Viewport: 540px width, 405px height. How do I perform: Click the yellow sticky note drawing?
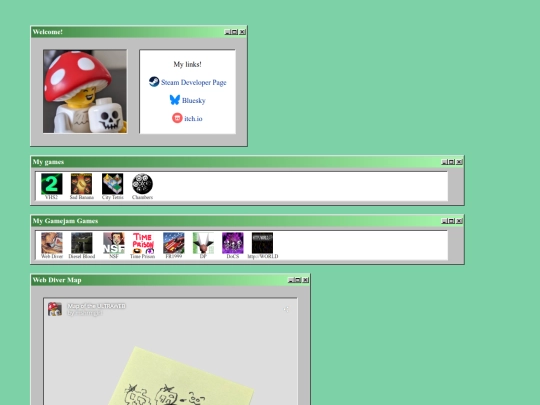click(x=181, y=376)
